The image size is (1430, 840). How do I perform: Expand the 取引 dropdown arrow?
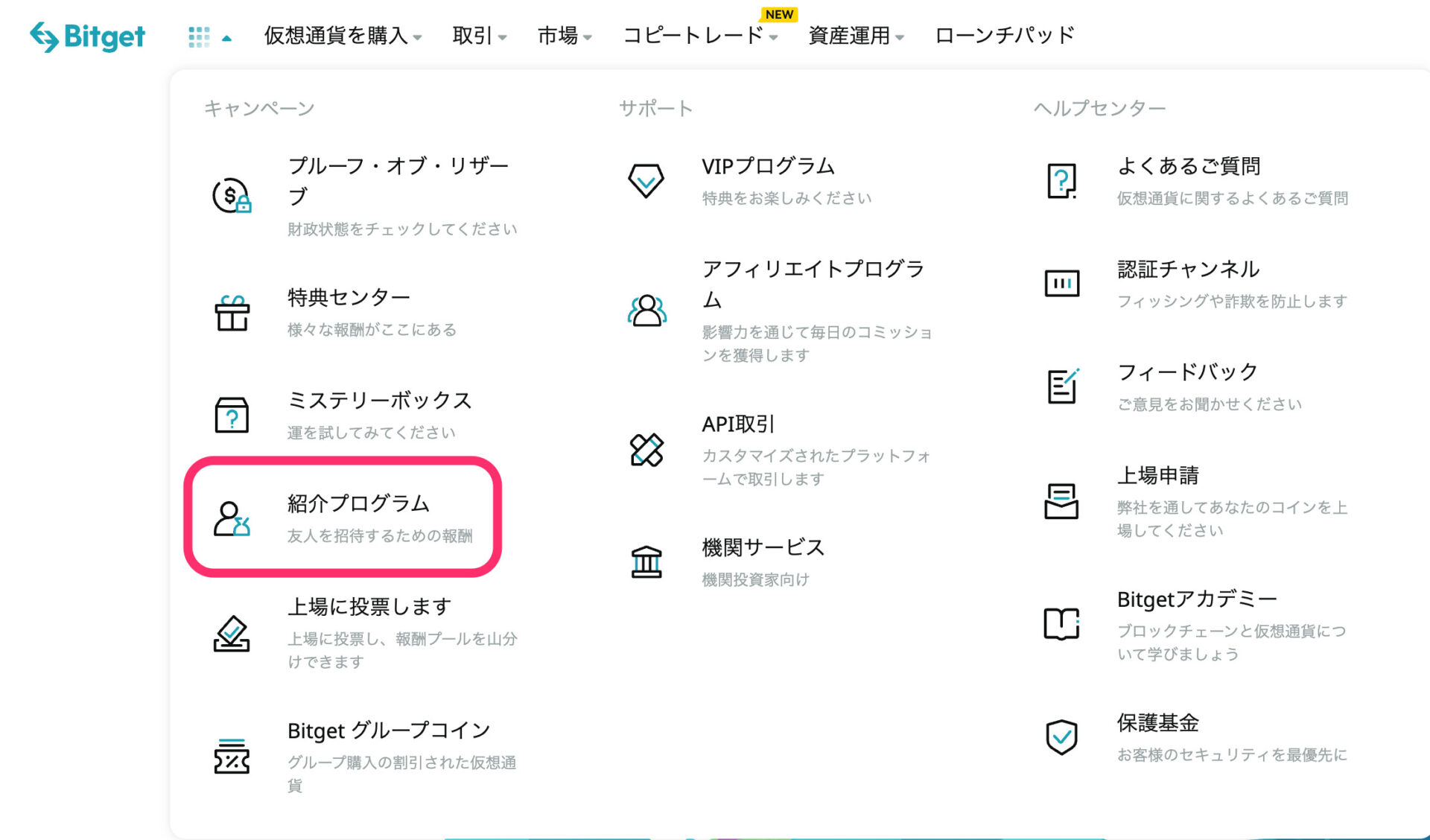[503, 38]
